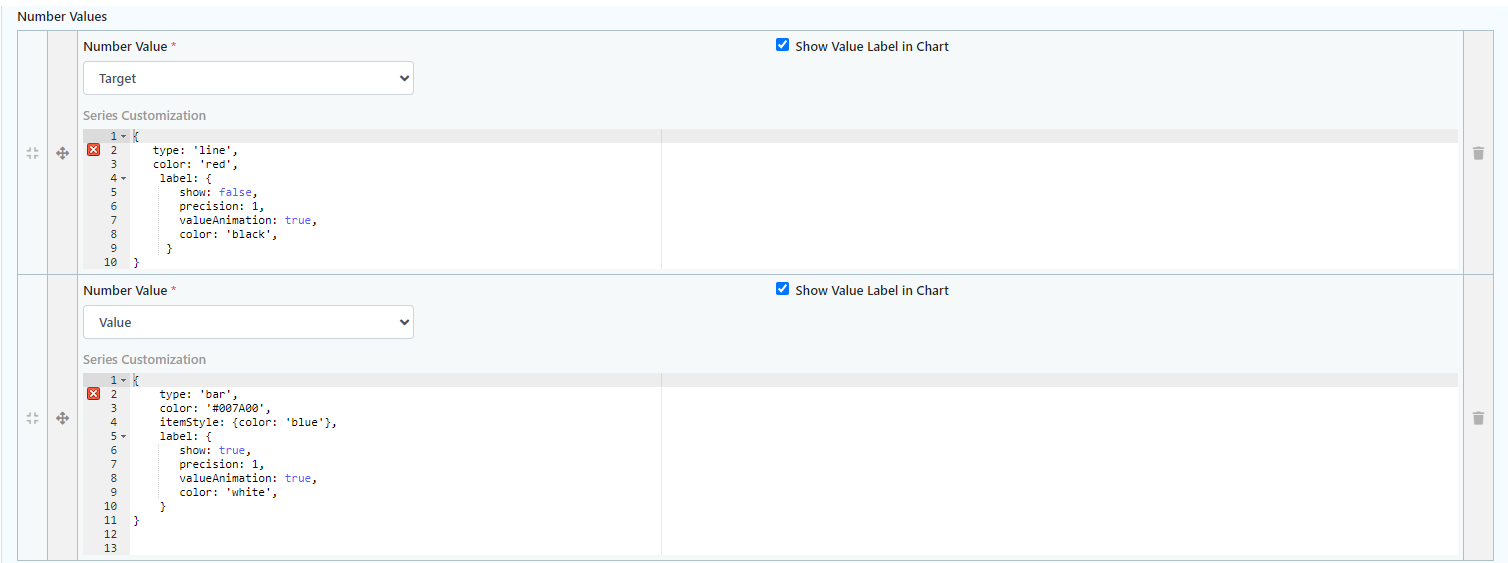Open the Target number value dropdown

248,78
